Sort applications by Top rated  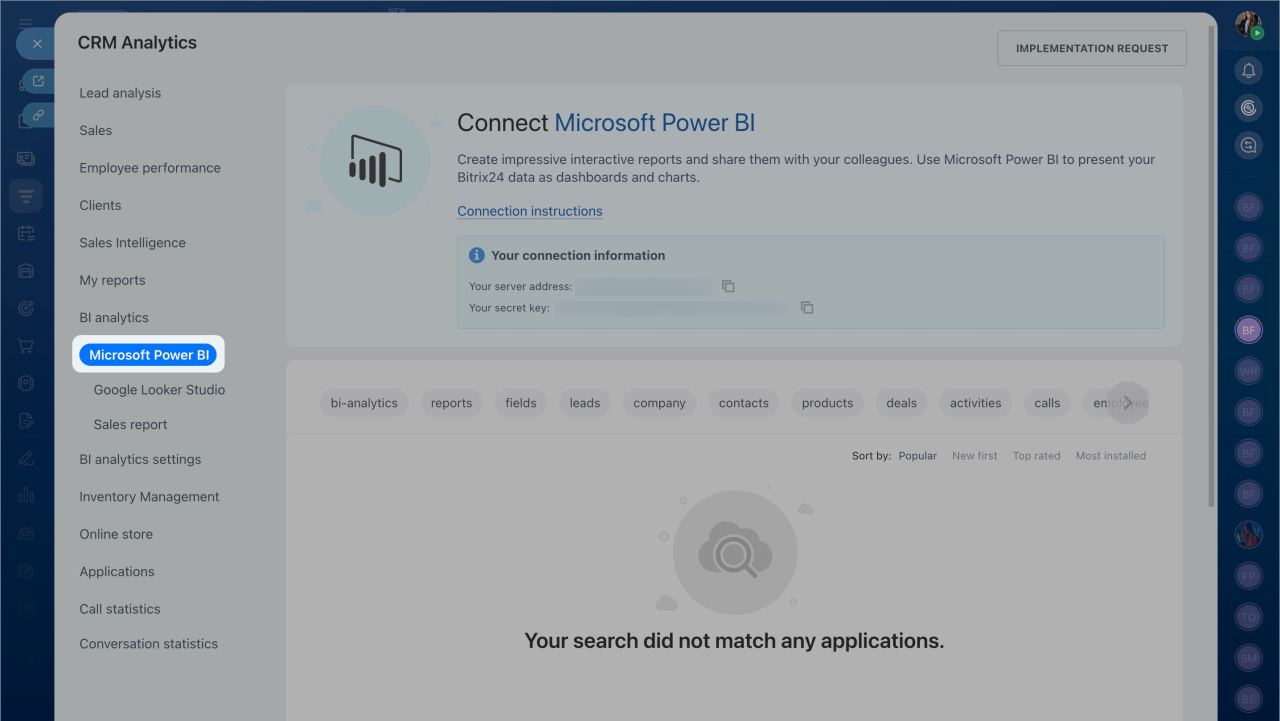(x=1036, y=456)
